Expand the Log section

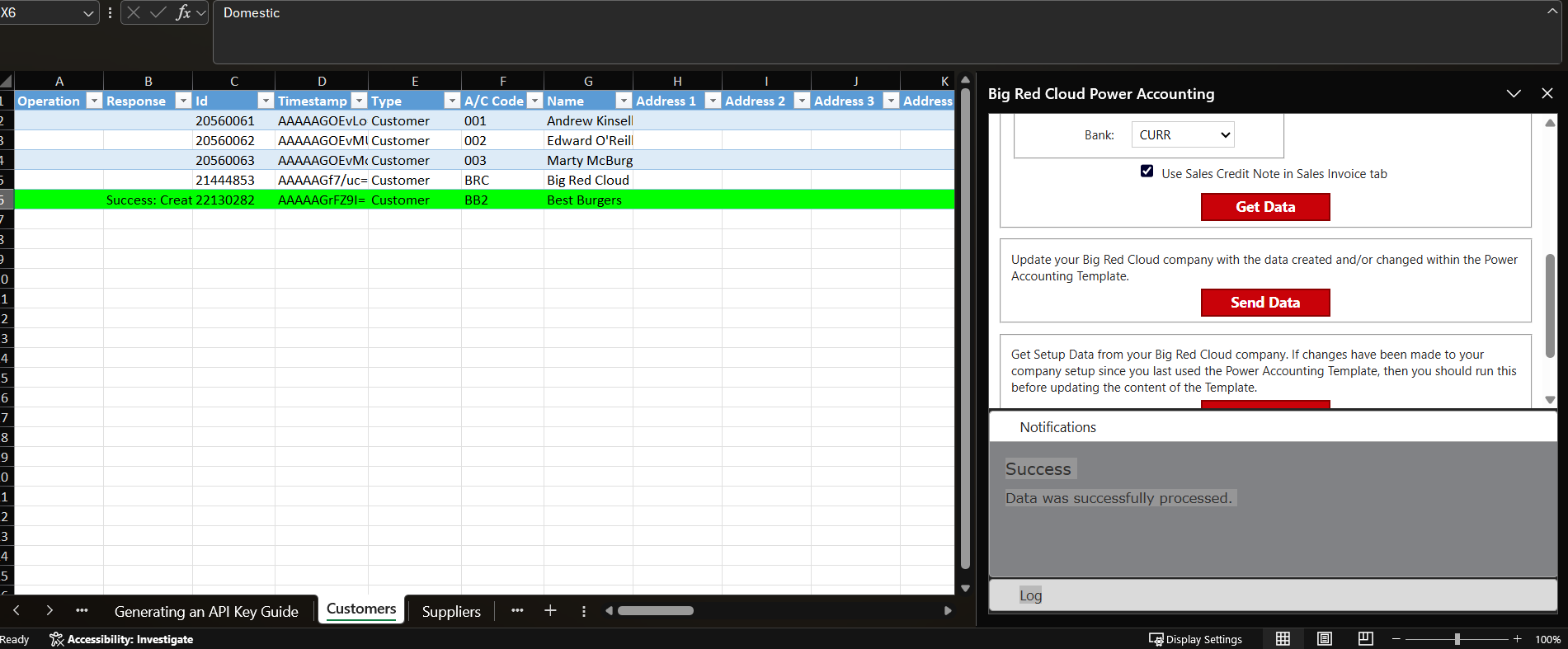coord(1273,595)
